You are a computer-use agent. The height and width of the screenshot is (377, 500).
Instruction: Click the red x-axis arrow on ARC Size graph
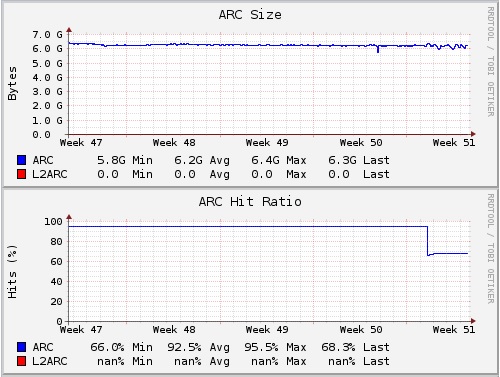click(473, 134)
